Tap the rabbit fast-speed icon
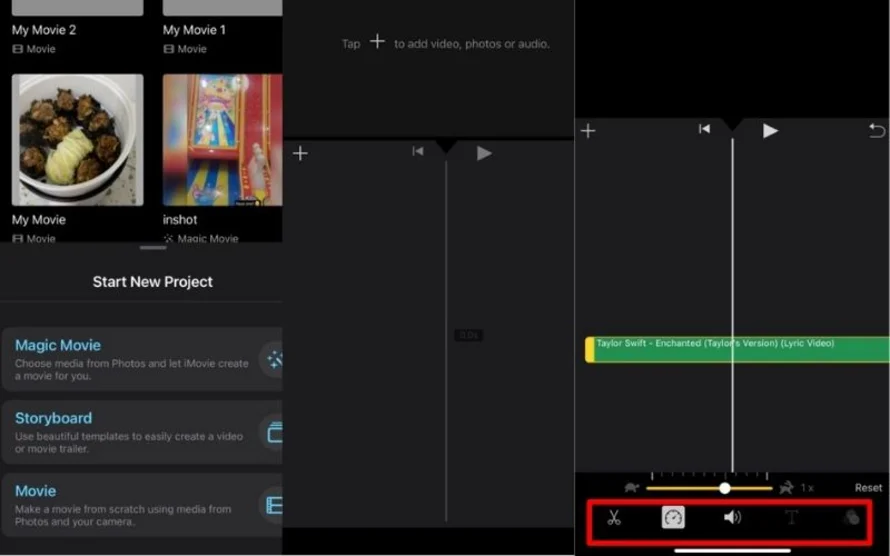 pyautogui.click(x=787, y=488)
